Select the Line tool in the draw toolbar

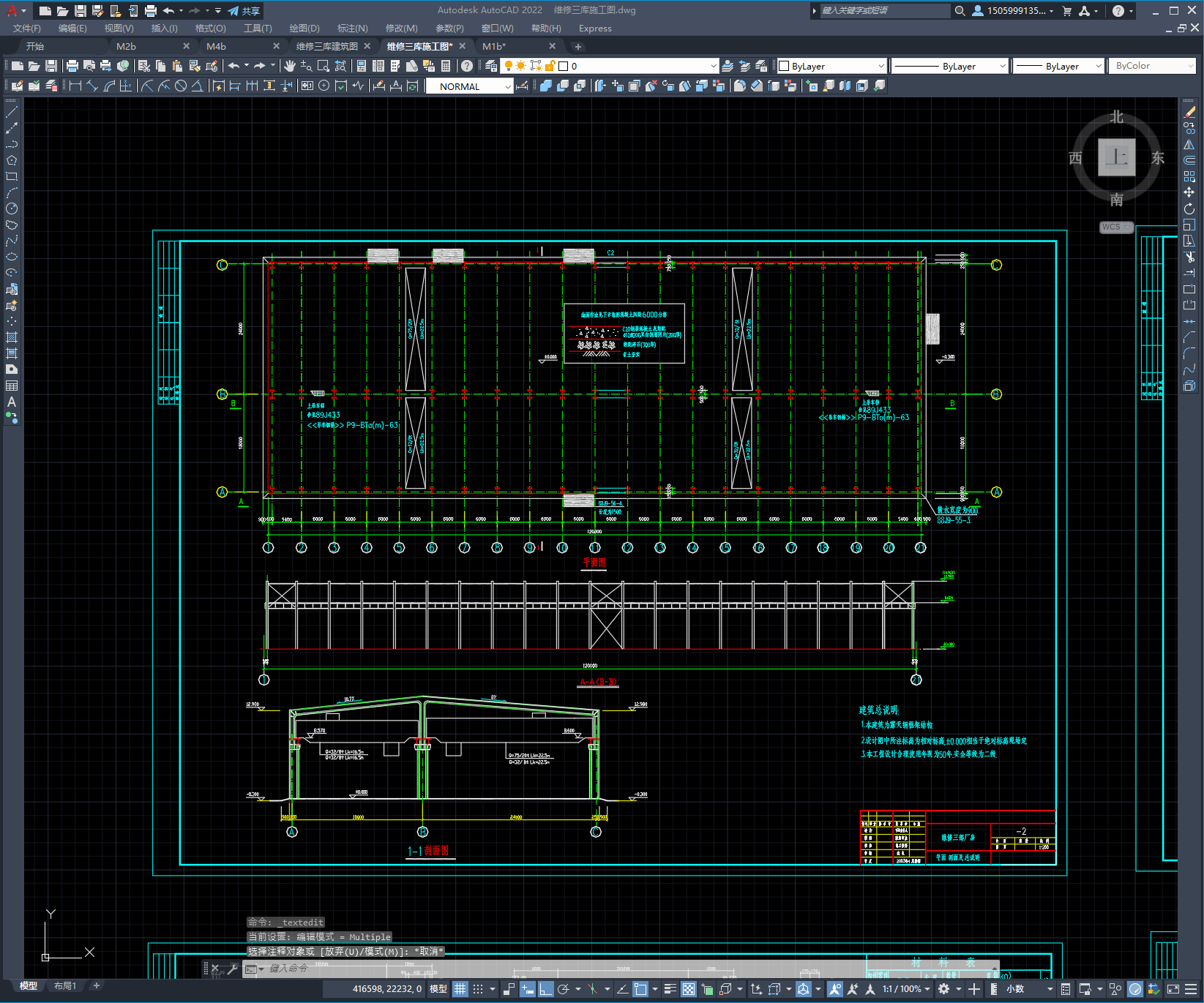[12, 112]
